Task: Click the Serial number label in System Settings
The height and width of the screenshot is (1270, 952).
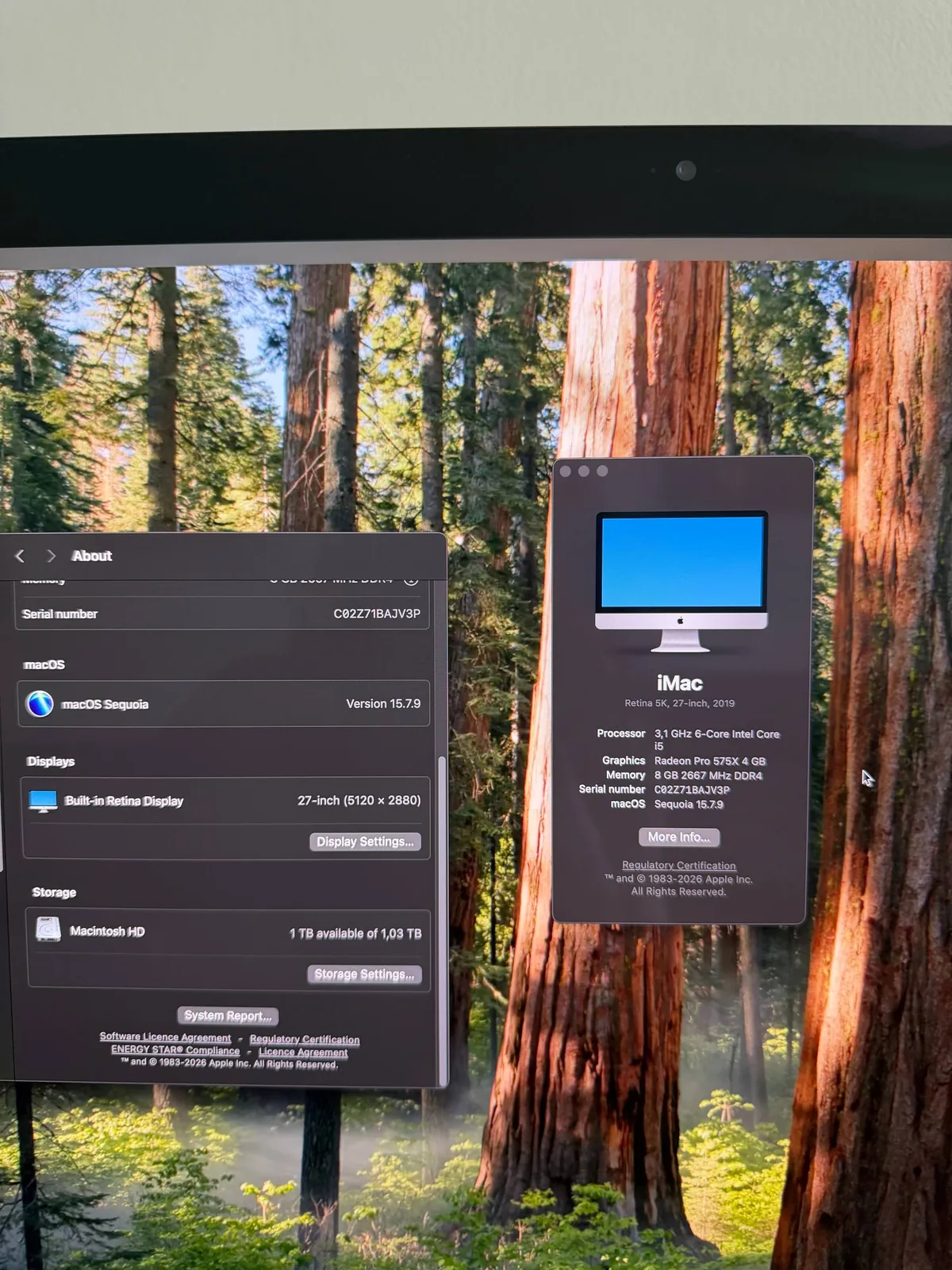Action: [60, 614]
